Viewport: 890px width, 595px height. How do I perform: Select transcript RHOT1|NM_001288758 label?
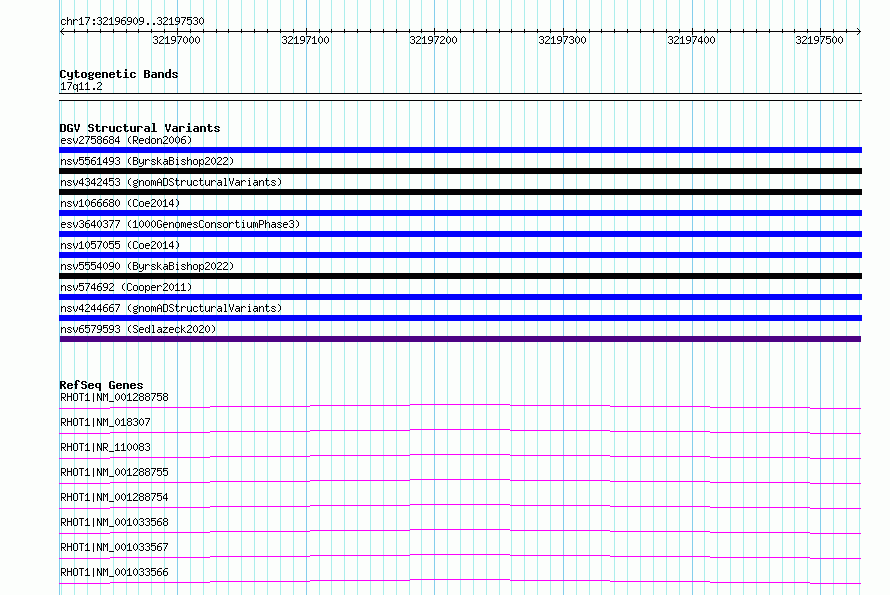click(x=114, y=397)
